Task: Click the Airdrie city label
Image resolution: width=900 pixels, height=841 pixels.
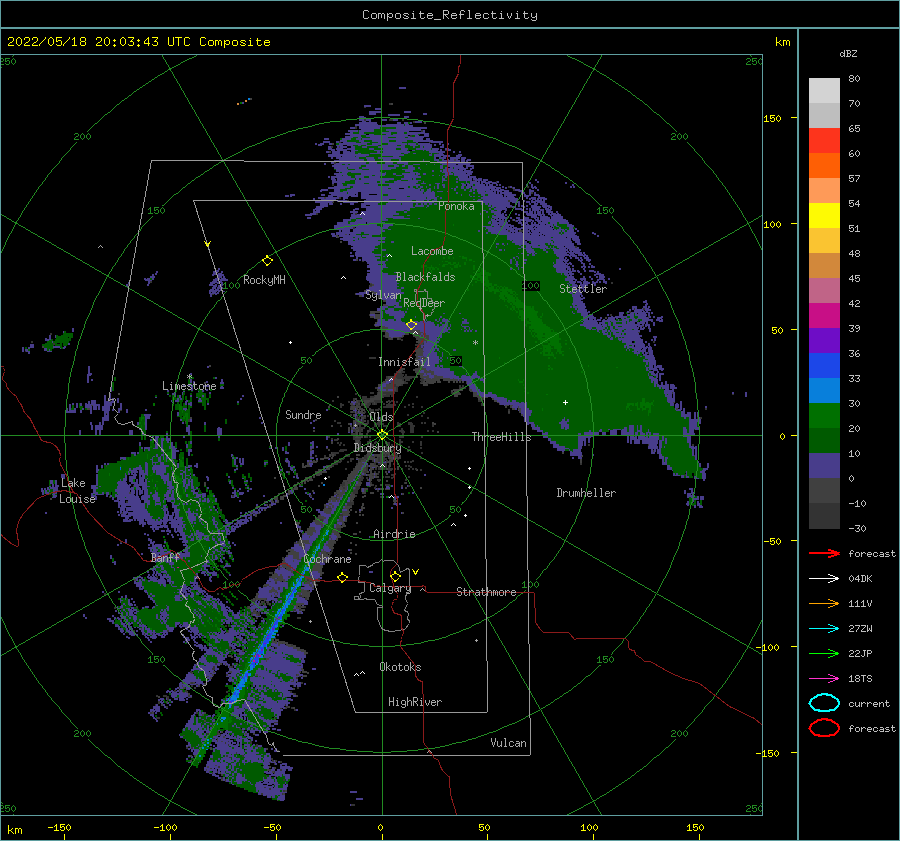Action: pos(394,534)
